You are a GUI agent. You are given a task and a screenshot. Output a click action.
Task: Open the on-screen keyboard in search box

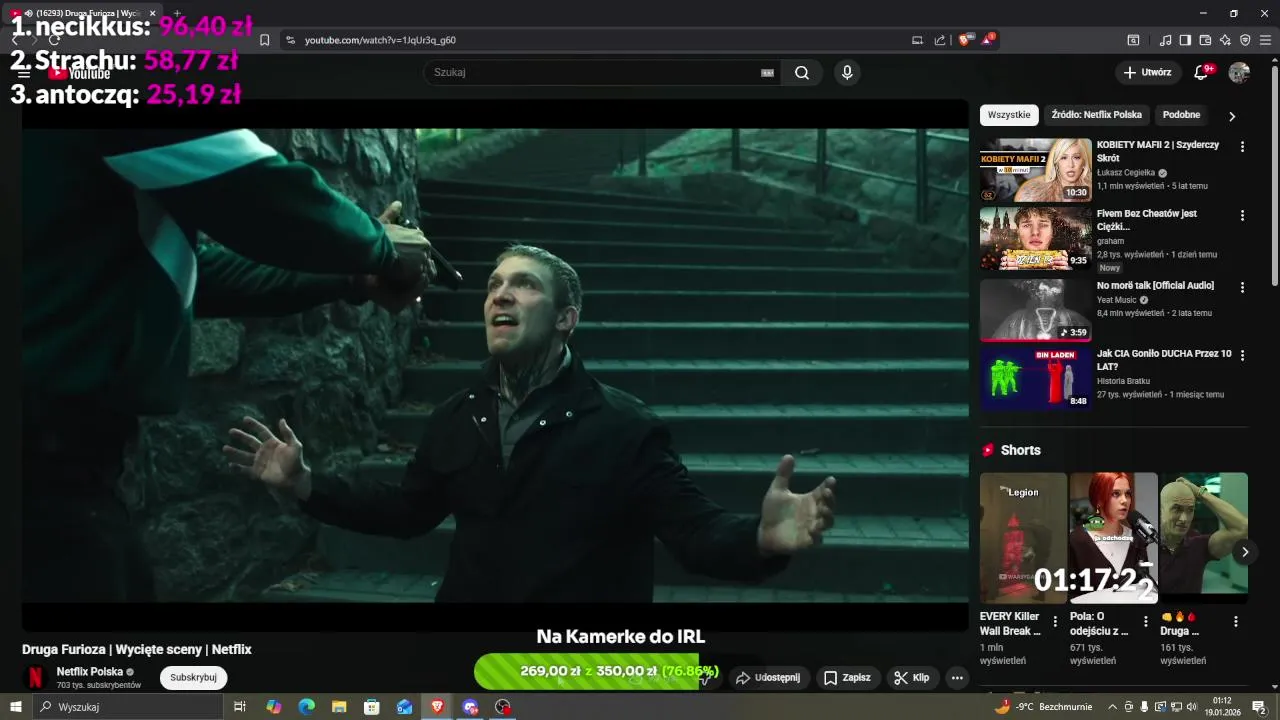(768, 72)
